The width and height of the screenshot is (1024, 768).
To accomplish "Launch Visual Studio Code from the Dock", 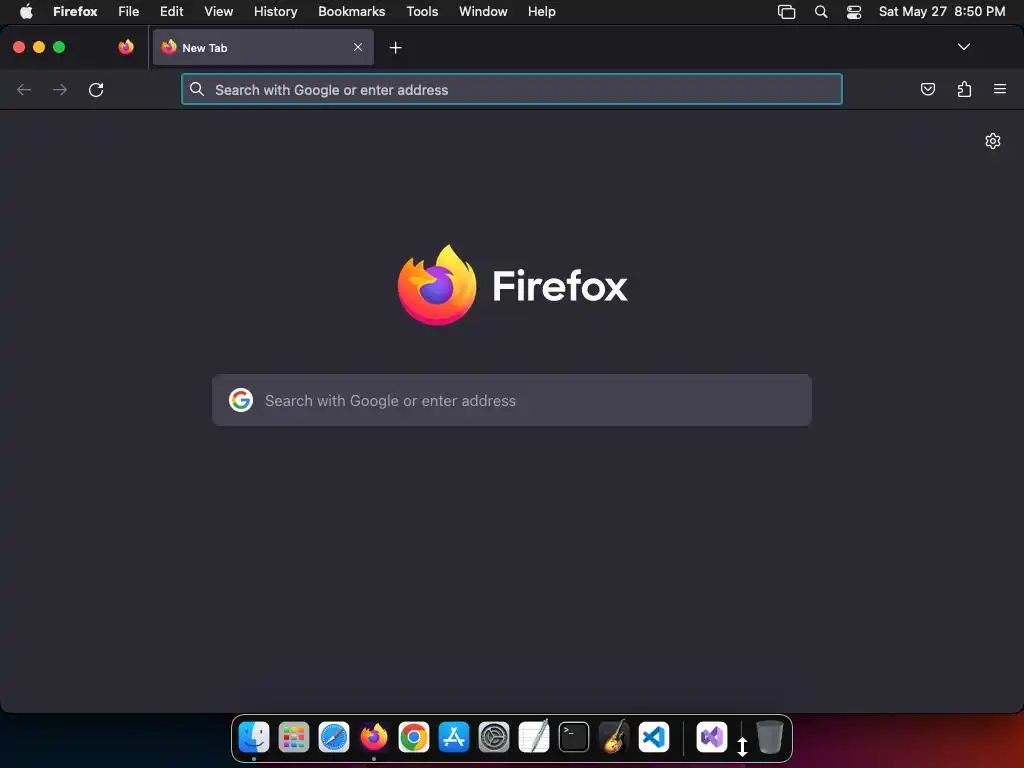I will (x=654, y=737).
